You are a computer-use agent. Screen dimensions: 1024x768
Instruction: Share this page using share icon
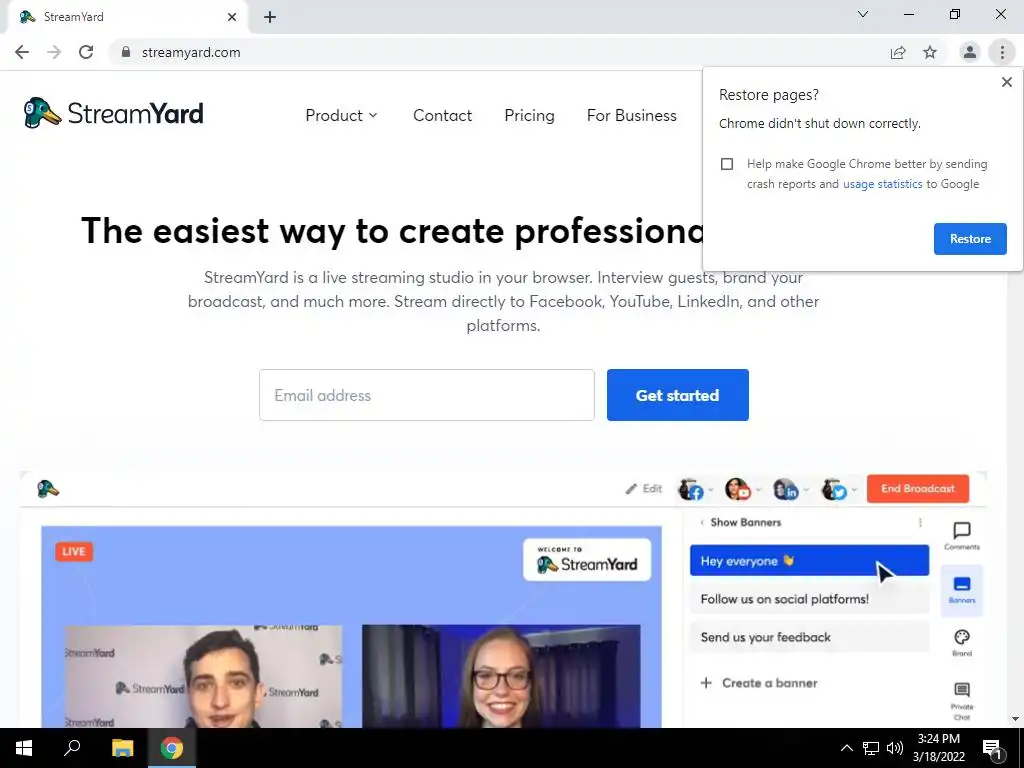point(898,52)
